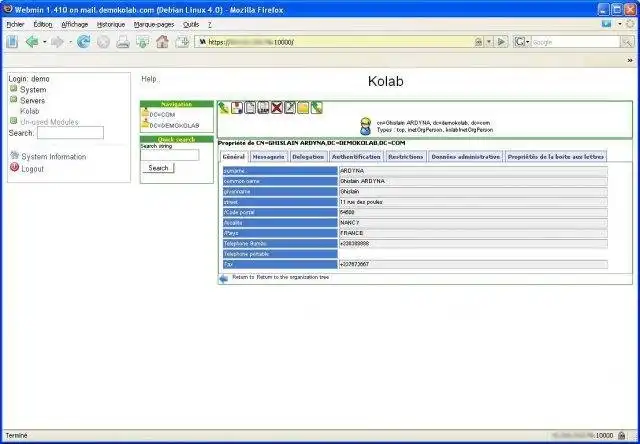The width and height of the screenshot is (640, 444).
Task: Expand the bookmarks toolbar overflow chevron
Action: [630, 60]
